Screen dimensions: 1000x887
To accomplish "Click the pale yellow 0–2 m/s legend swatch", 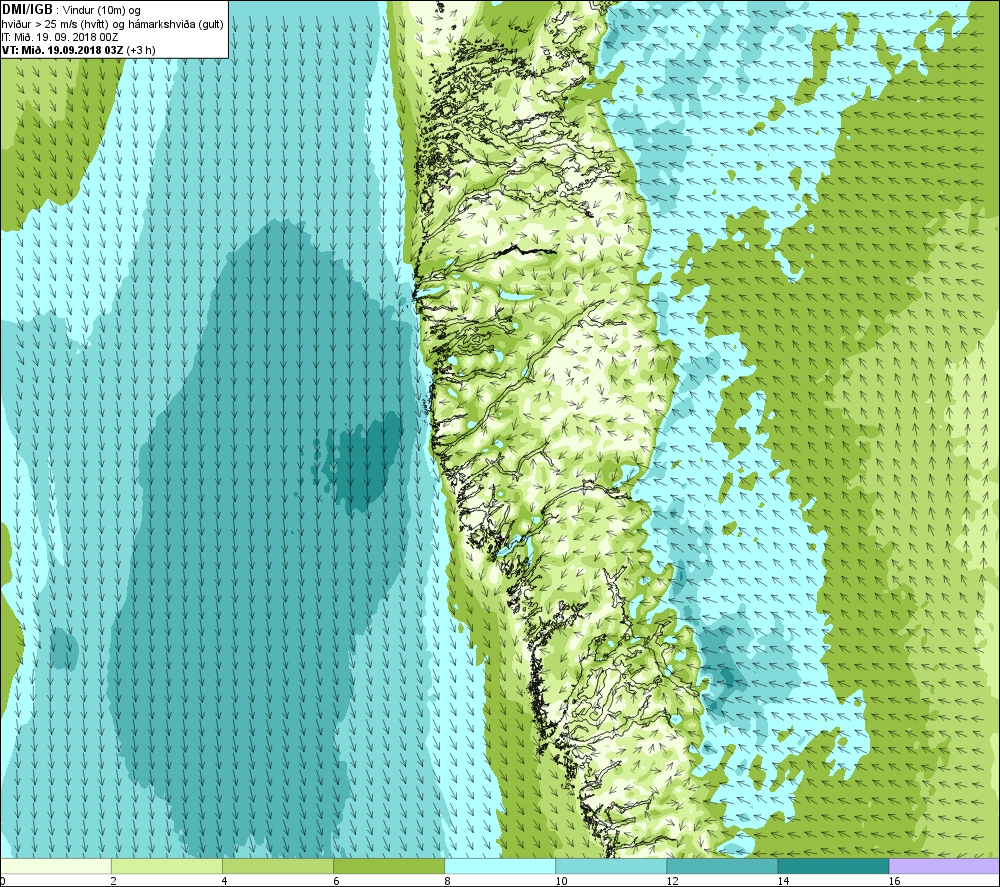I will pos(56,866).
